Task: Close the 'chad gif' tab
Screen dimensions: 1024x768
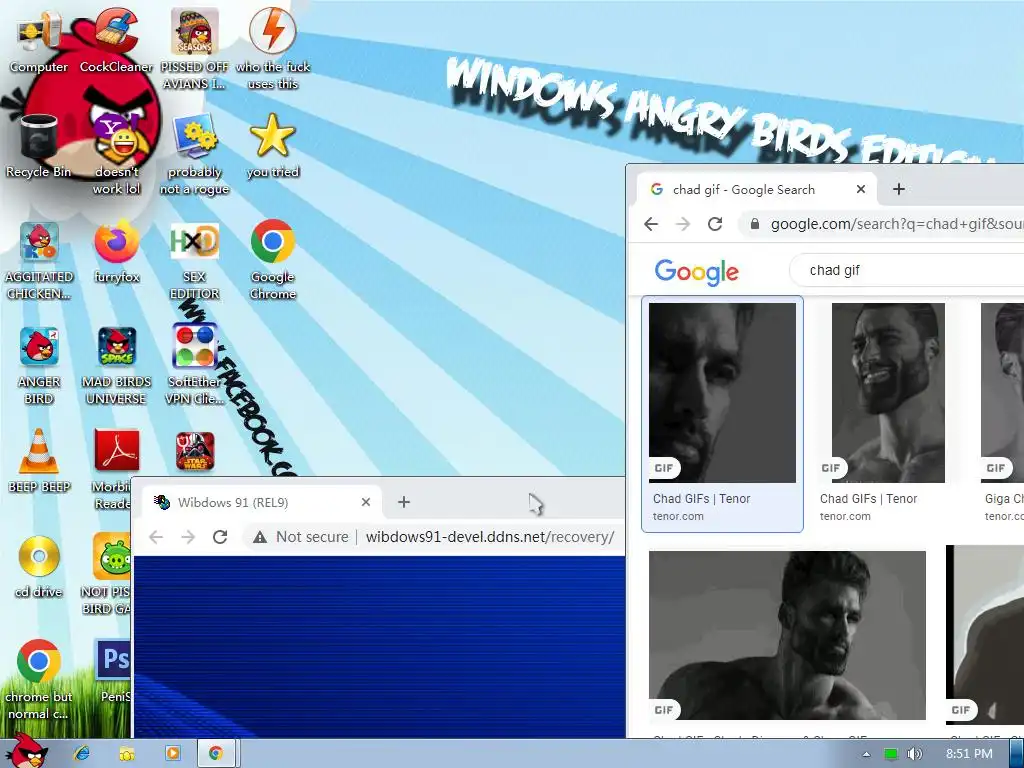Action: [861, 189]
